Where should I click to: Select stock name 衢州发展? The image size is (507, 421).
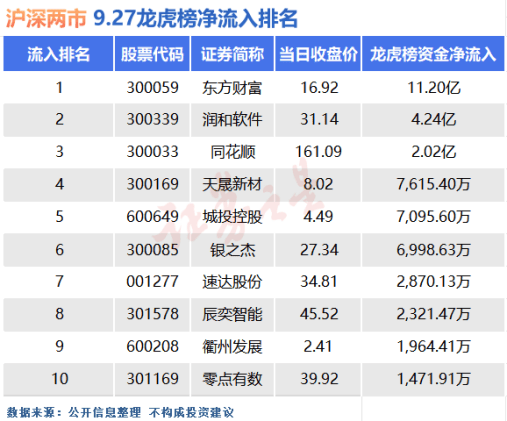232,347
